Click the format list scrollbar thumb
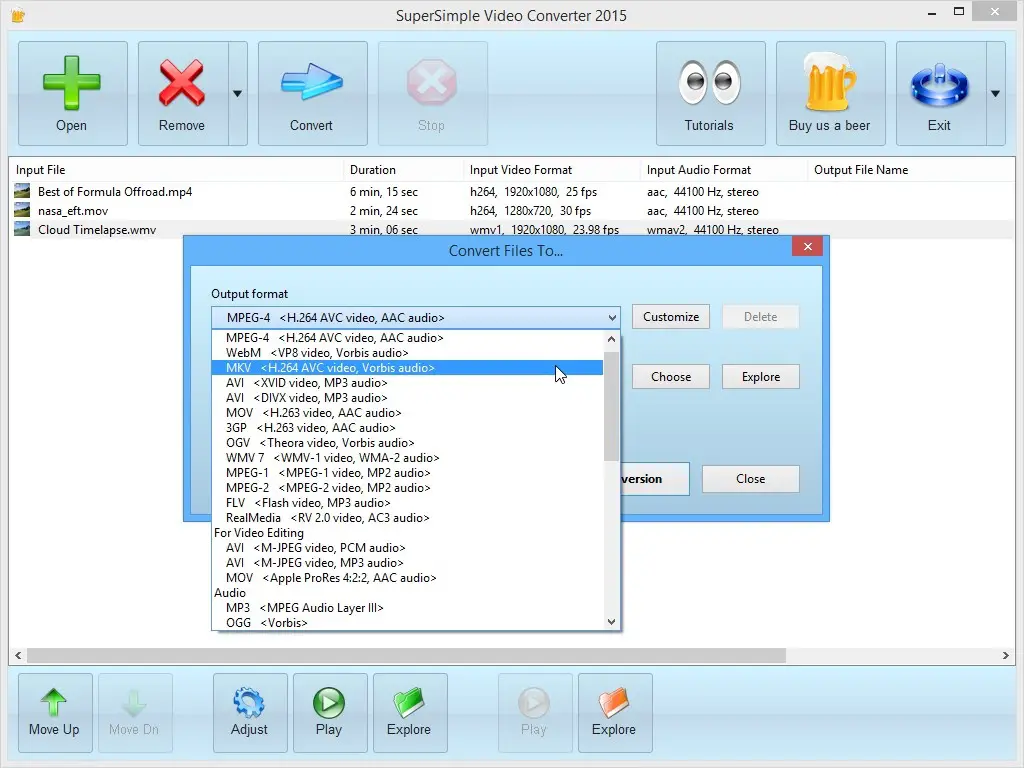 click(611, 406)
